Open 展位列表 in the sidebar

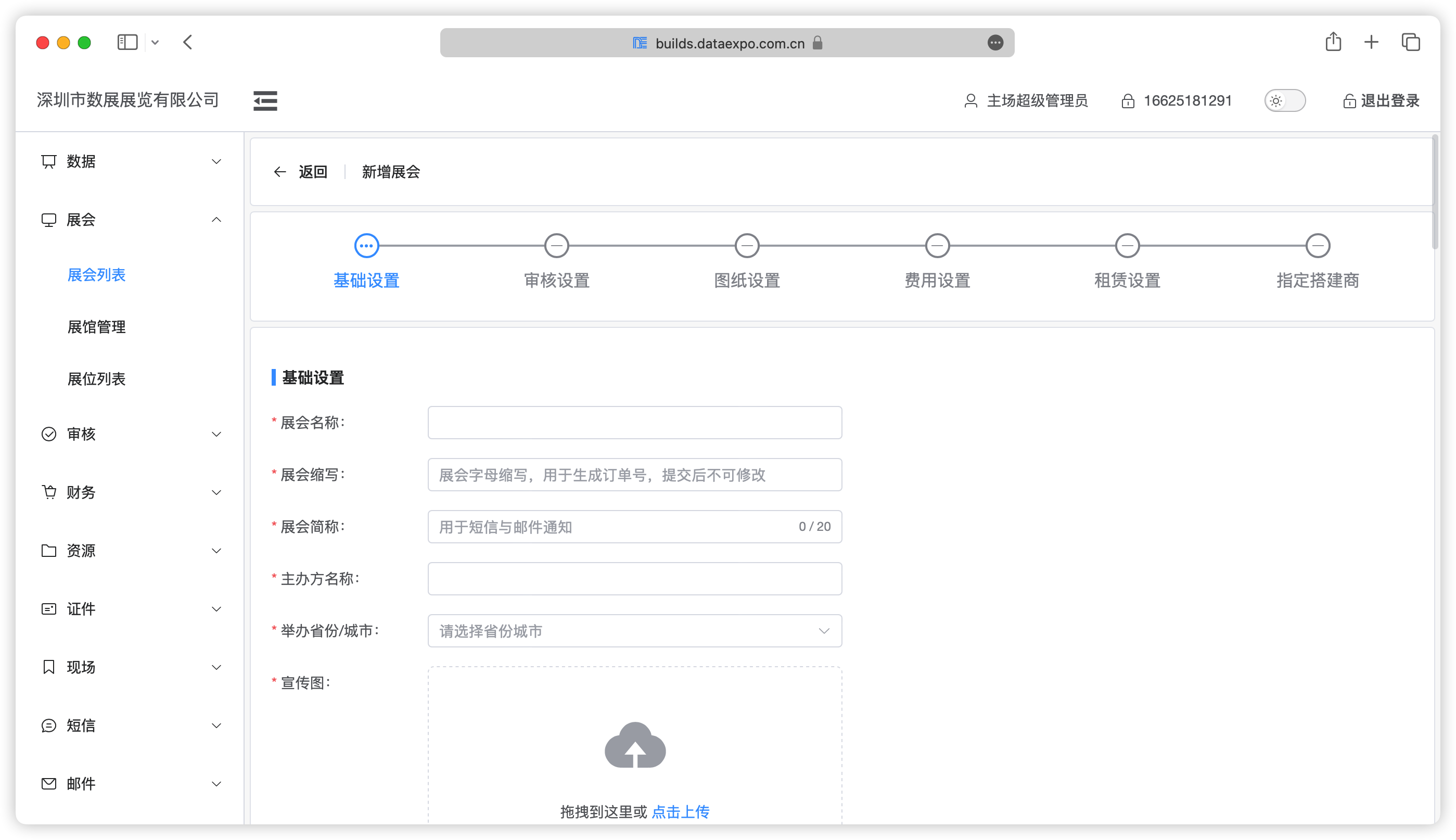(96, 379)
